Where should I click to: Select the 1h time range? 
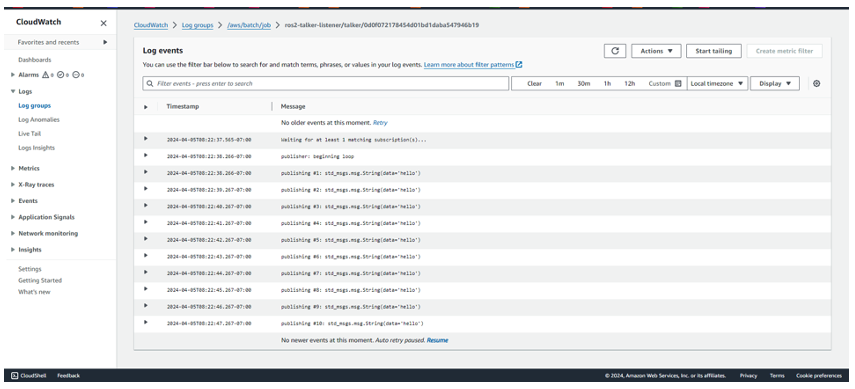[x=607, y=83]
